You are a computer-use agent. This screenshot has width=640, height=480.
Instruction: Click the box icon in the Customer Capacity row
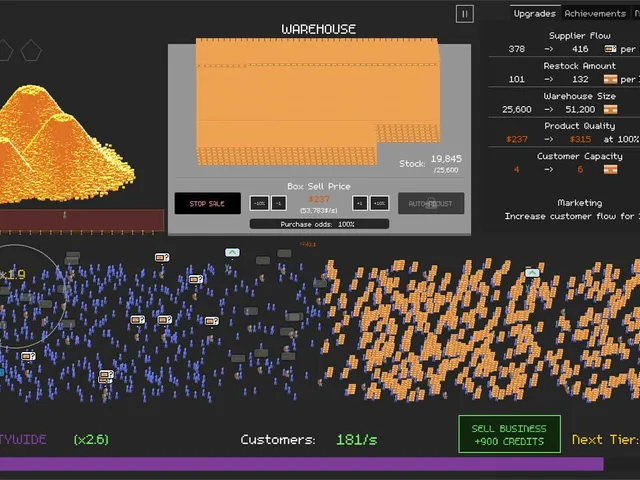610,169
